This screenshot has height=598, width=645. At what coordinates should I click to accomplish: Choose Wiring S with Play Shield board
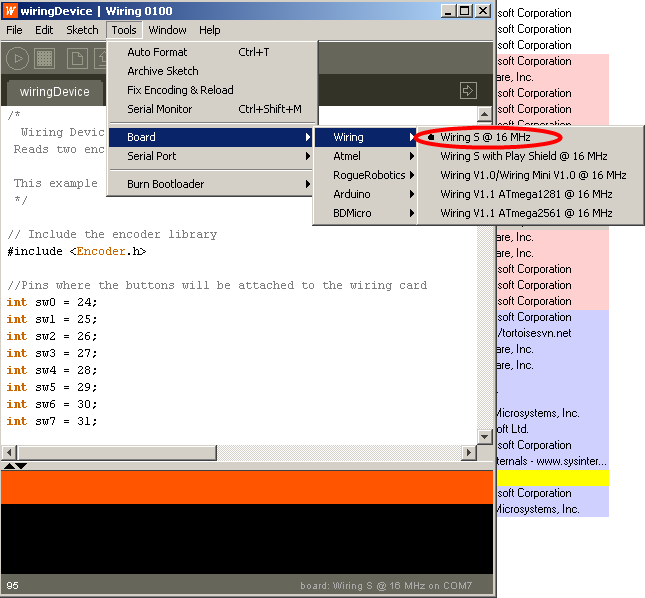[523, 156]
